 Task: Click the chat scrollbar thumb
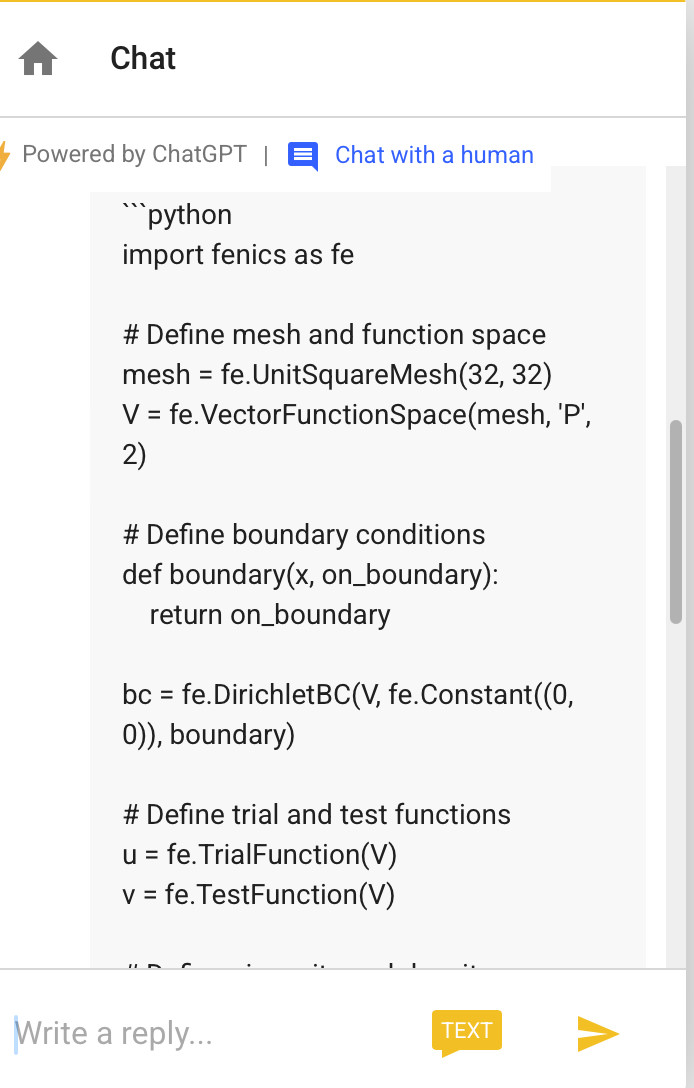(676, 522)
